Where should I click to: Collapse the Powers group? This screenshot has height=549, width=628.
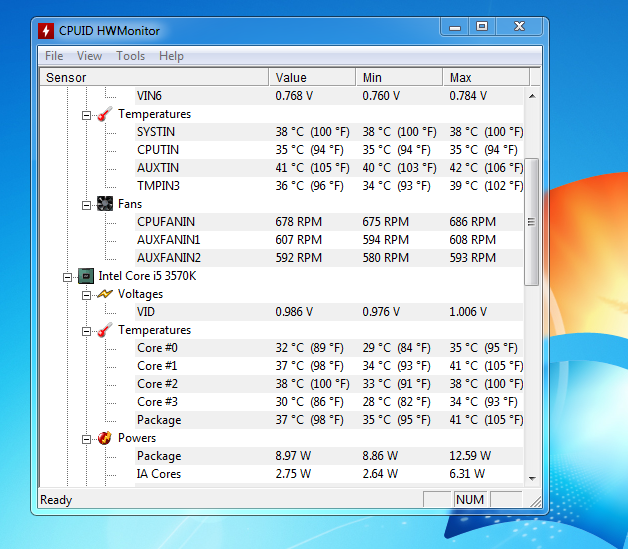point(86,440)
